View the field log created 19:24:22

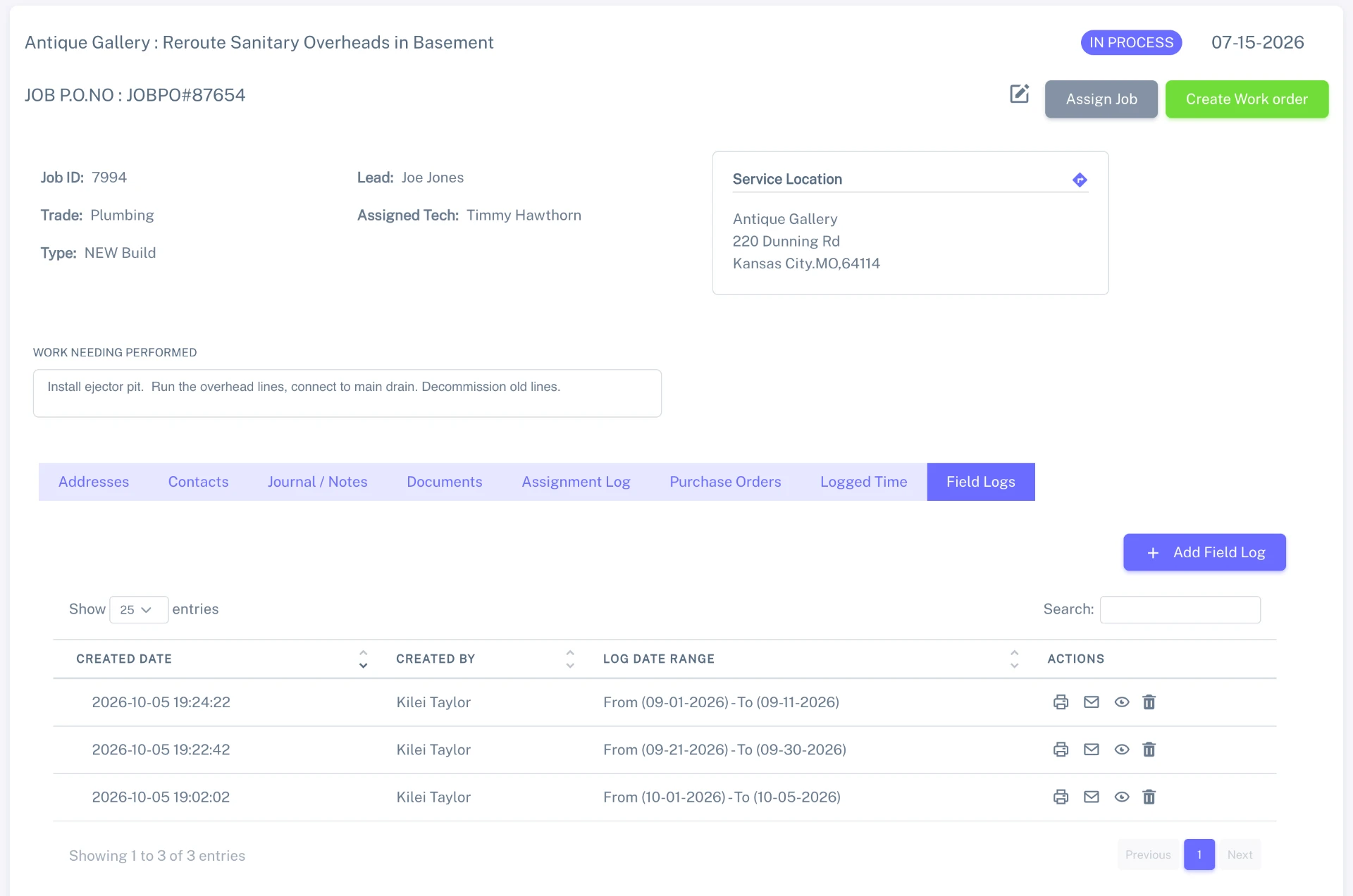point(1121,702)
